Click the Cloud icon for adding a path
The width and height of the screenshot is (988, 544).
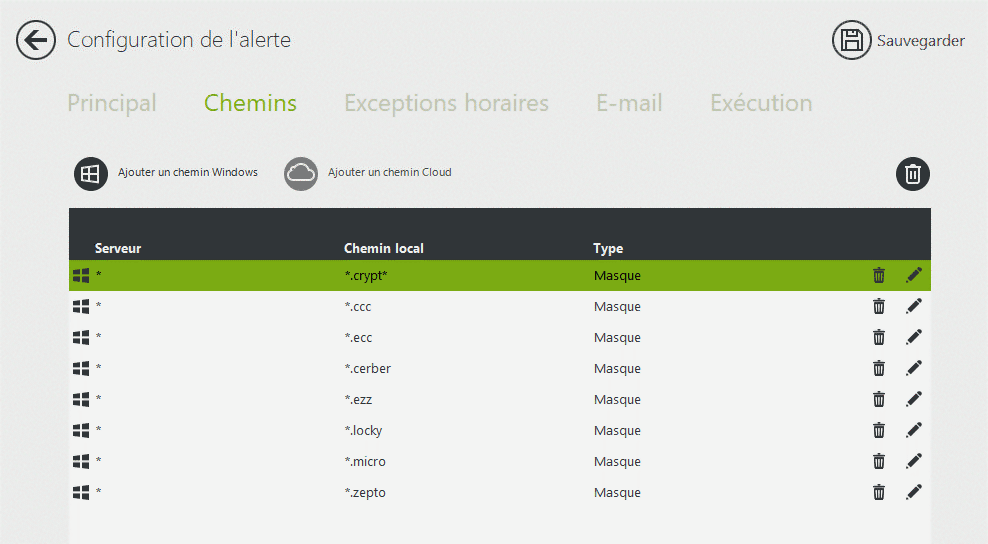pyautogui.click(x=301, y=173)
